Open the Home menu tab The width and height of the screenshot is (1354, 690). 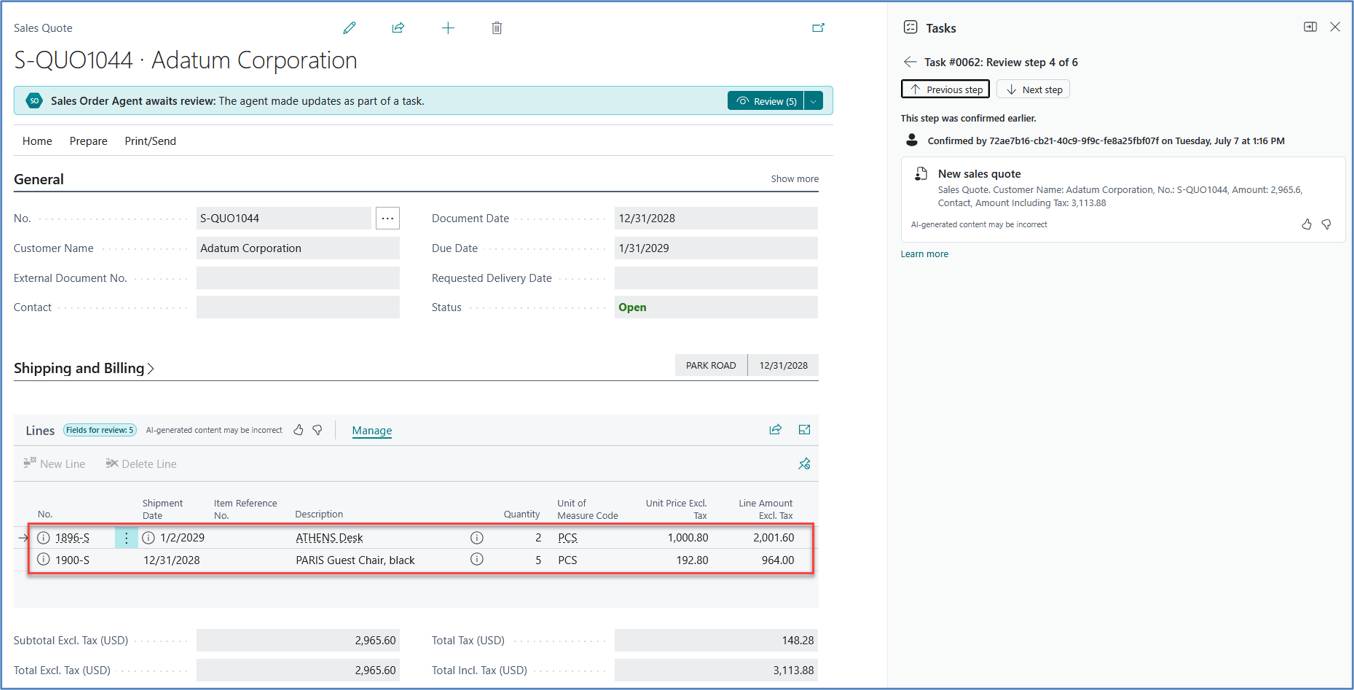(x=37, y=141)
